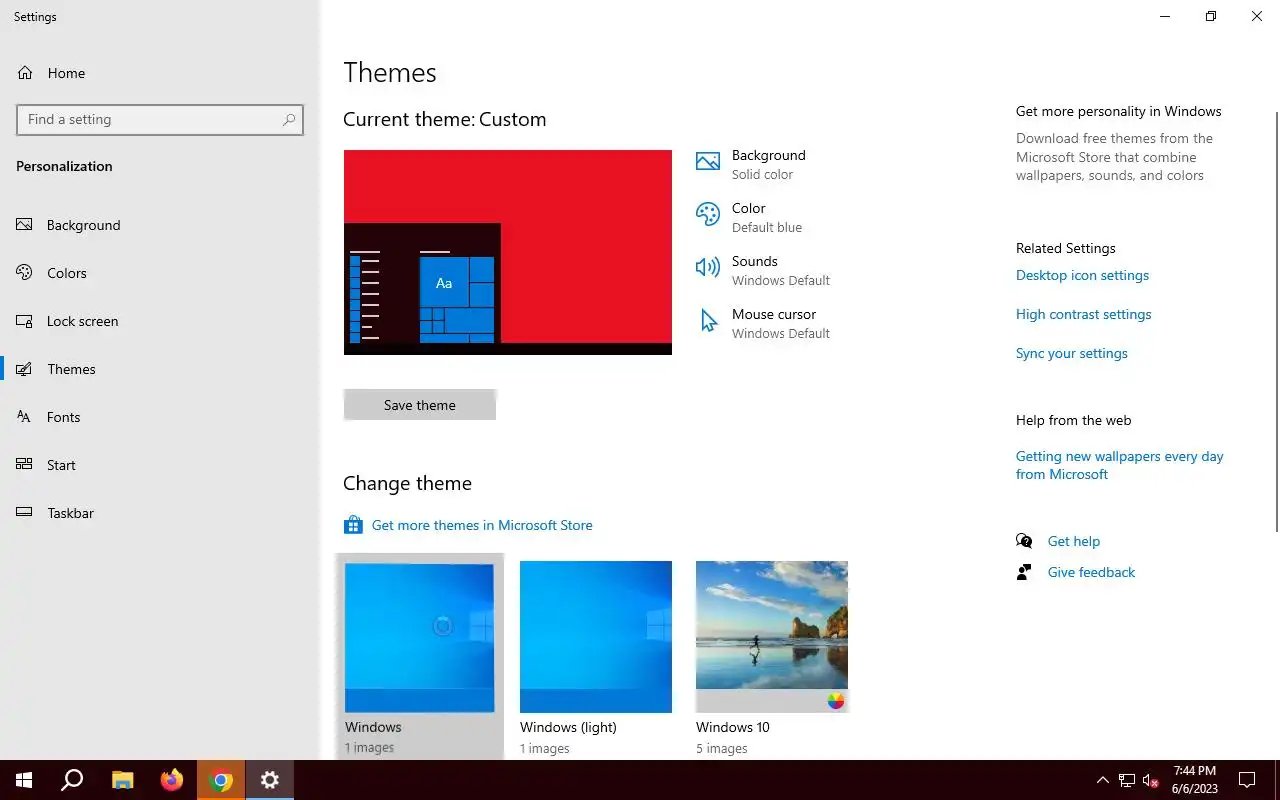The height and width of the screenshot is (800, 1280).
Task: Open the Home icon in Settings sidebar
Action: point(25,73)
